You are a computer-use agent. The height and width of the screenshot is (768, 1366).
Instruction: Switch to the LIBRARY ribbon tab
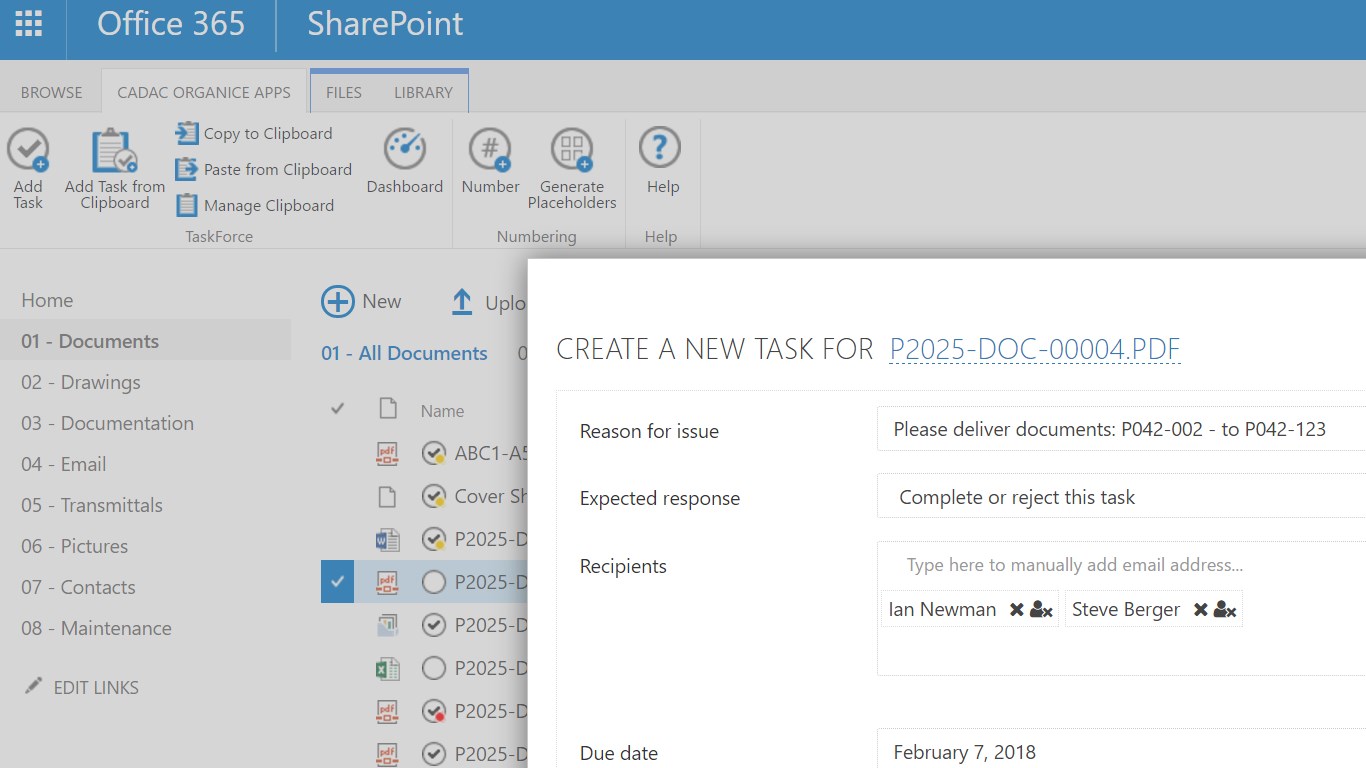(x=423, y=92)
